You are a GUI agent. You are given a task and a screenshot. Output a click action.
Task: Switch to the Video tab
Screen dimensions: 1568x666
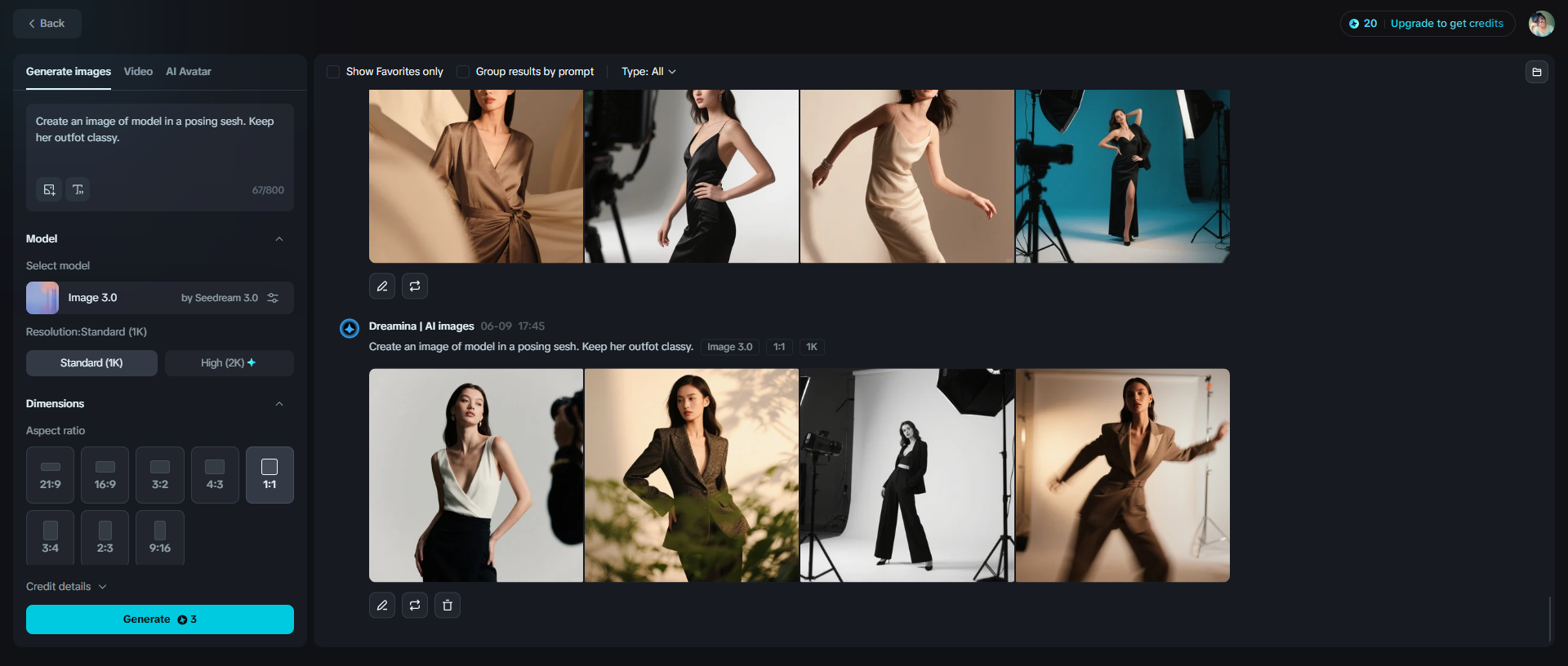coord(138,72)
